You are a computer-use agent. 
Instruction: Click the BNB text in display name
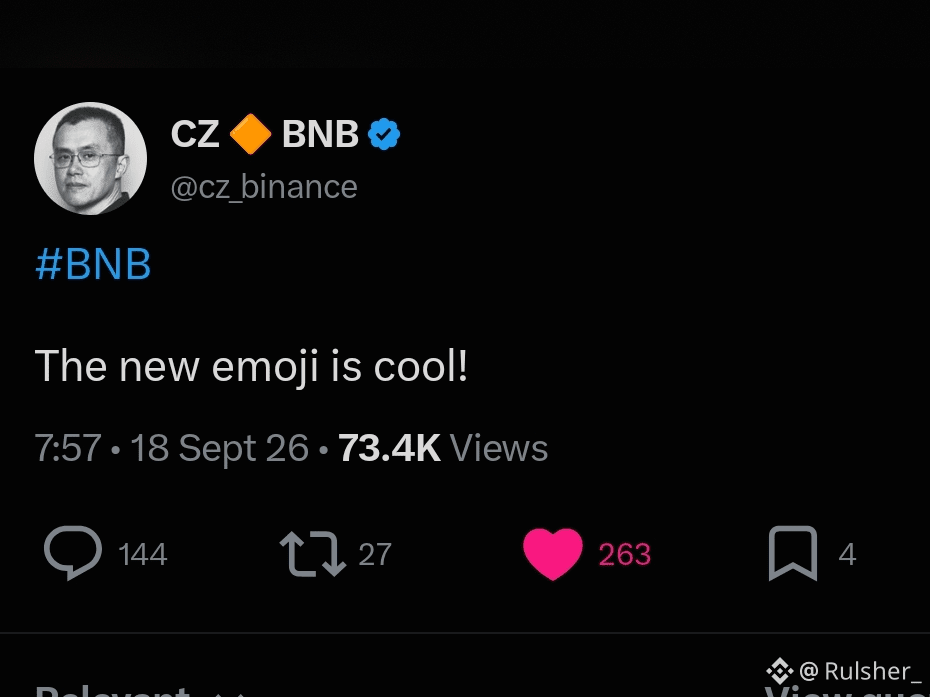point(320,134)
